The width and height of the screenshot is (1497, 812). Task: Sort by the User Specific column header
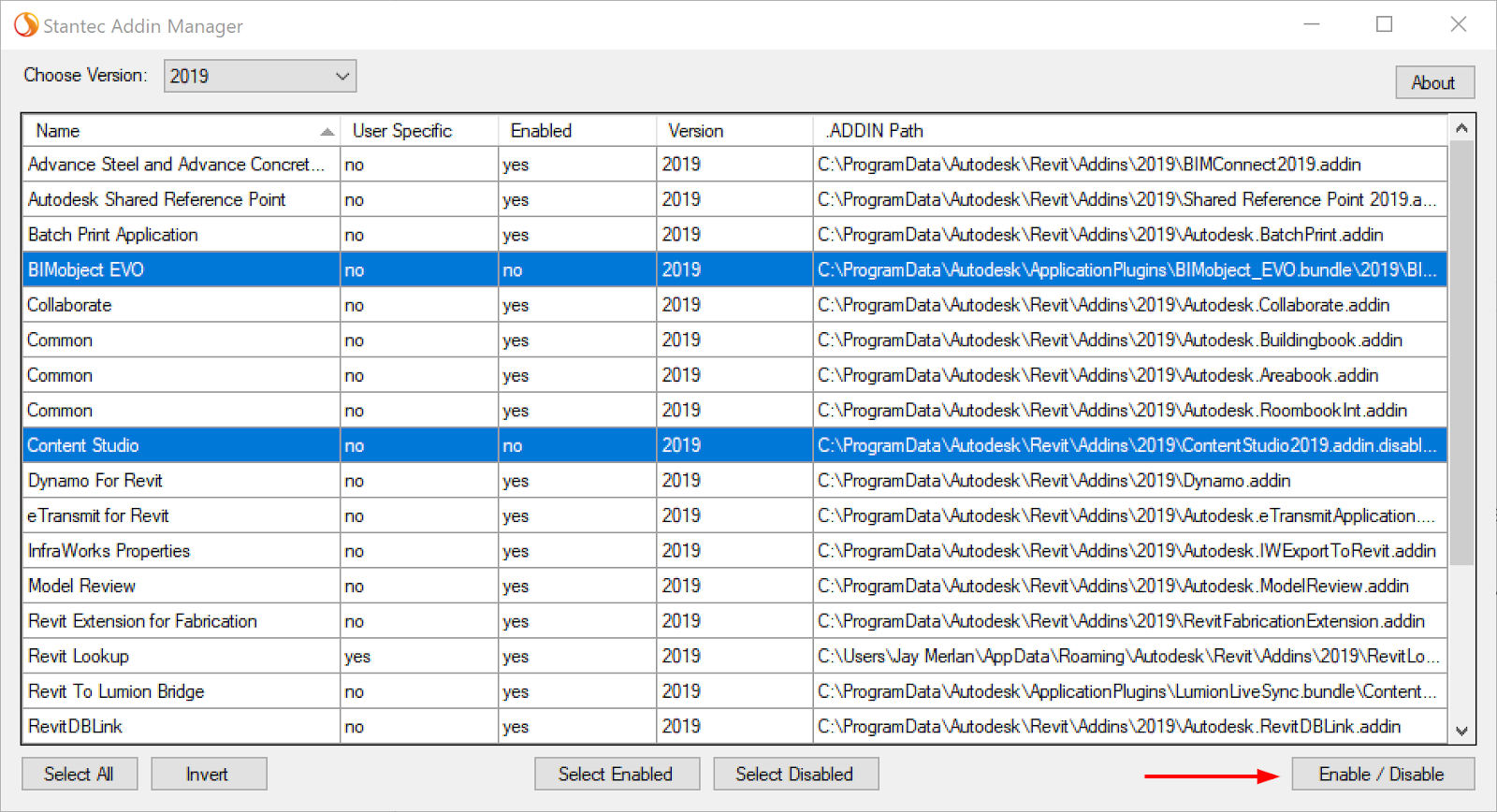tap(419, 131)
